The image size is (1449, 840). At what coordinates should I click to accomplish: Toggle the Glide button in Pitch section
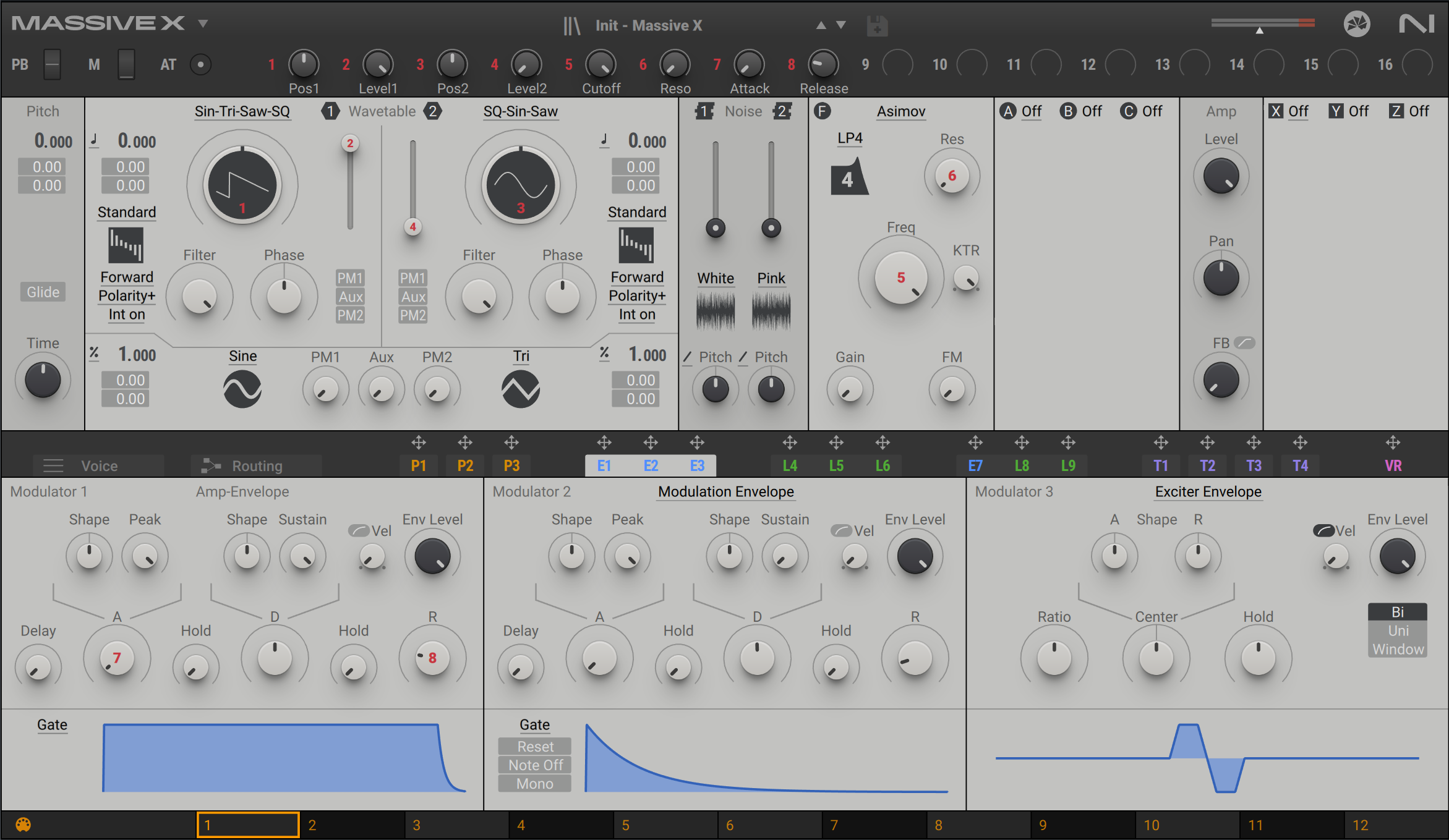(43, 292)
